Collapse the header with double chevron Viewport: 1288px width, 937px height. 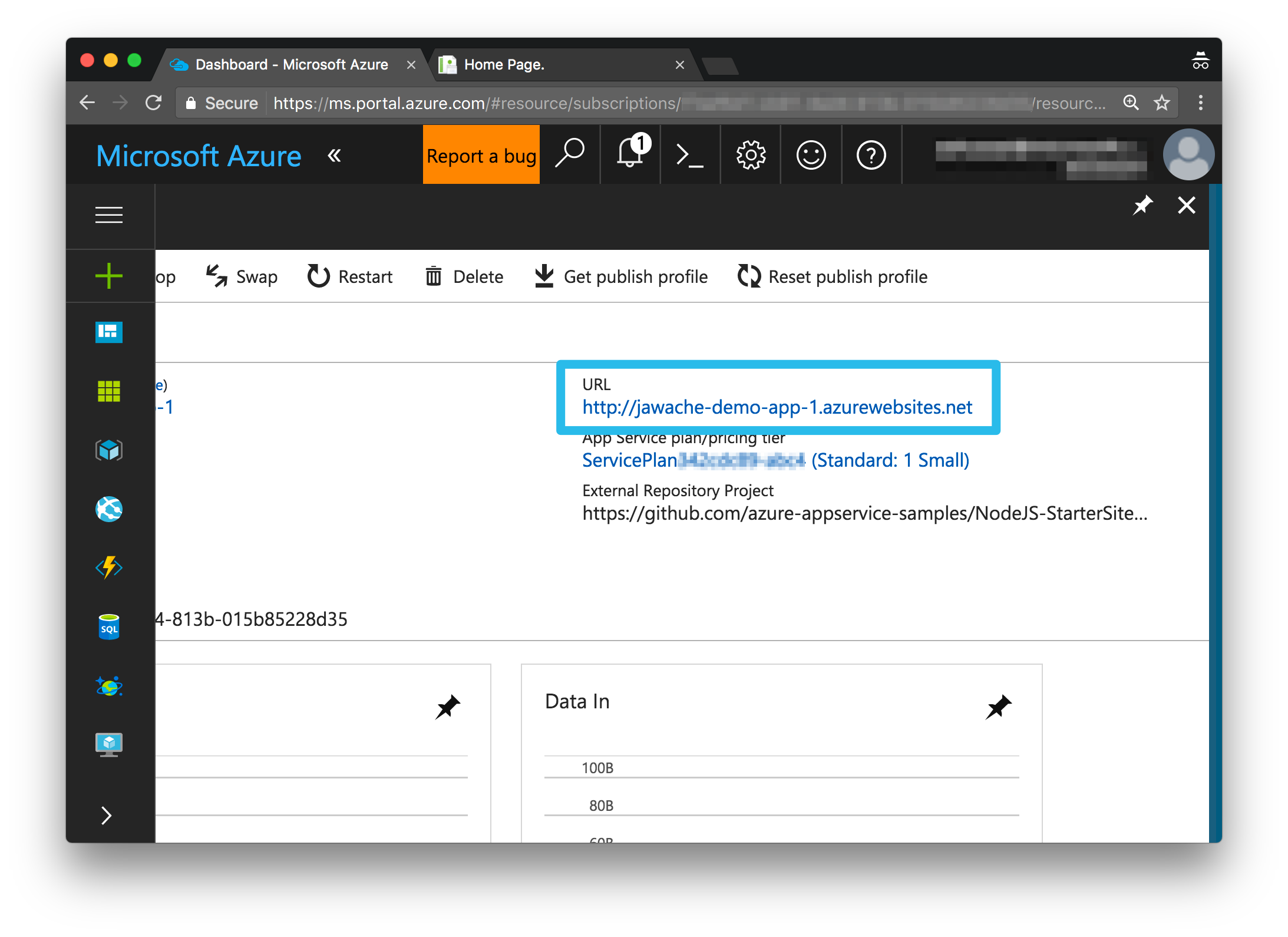point(334,156)
